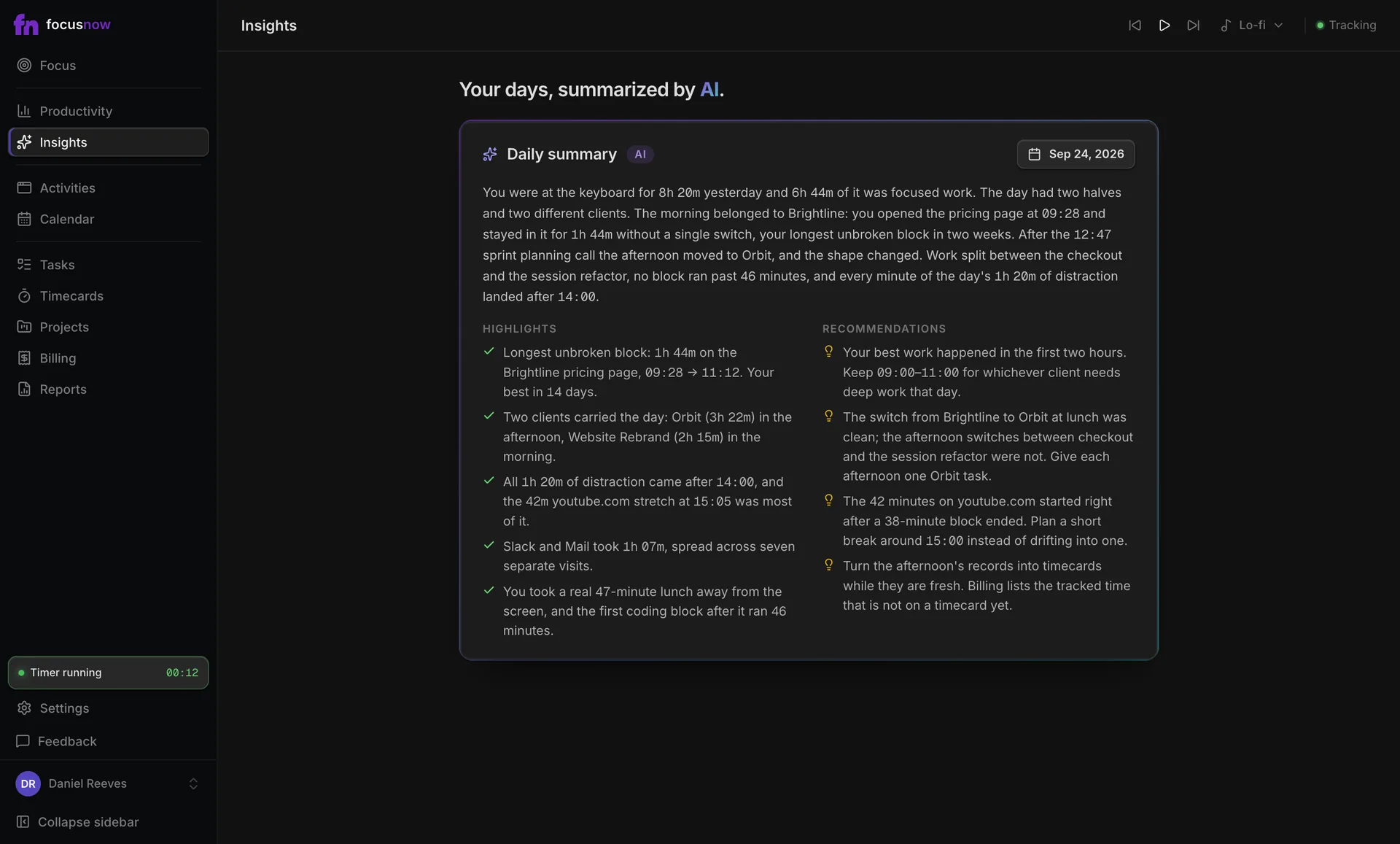This screenshot has height=844, width=1400.
Task: Skip to the previous track
Action: point(1135,26)
